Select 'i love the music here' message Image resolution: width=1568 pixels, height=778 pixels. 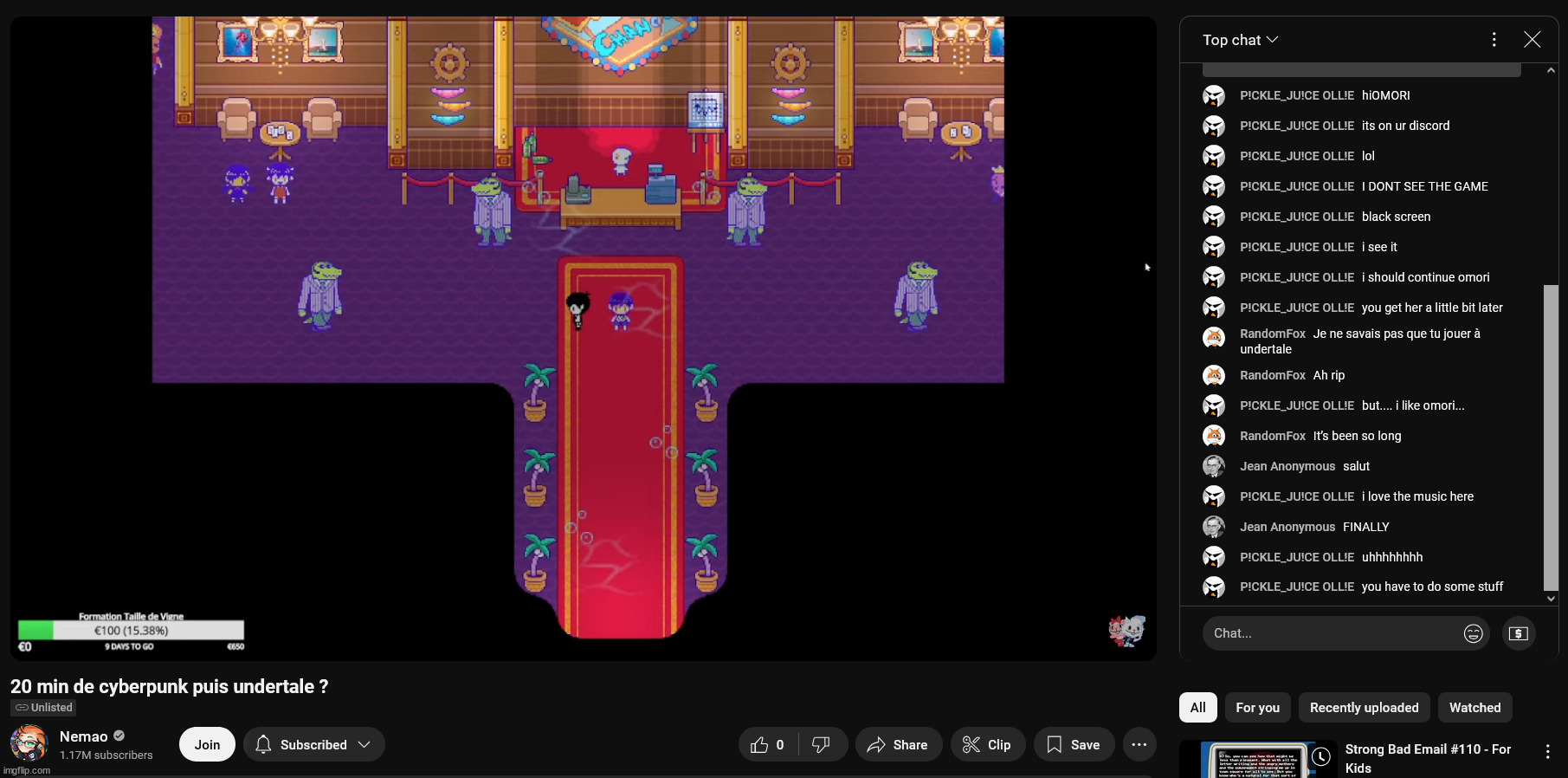1417,496
